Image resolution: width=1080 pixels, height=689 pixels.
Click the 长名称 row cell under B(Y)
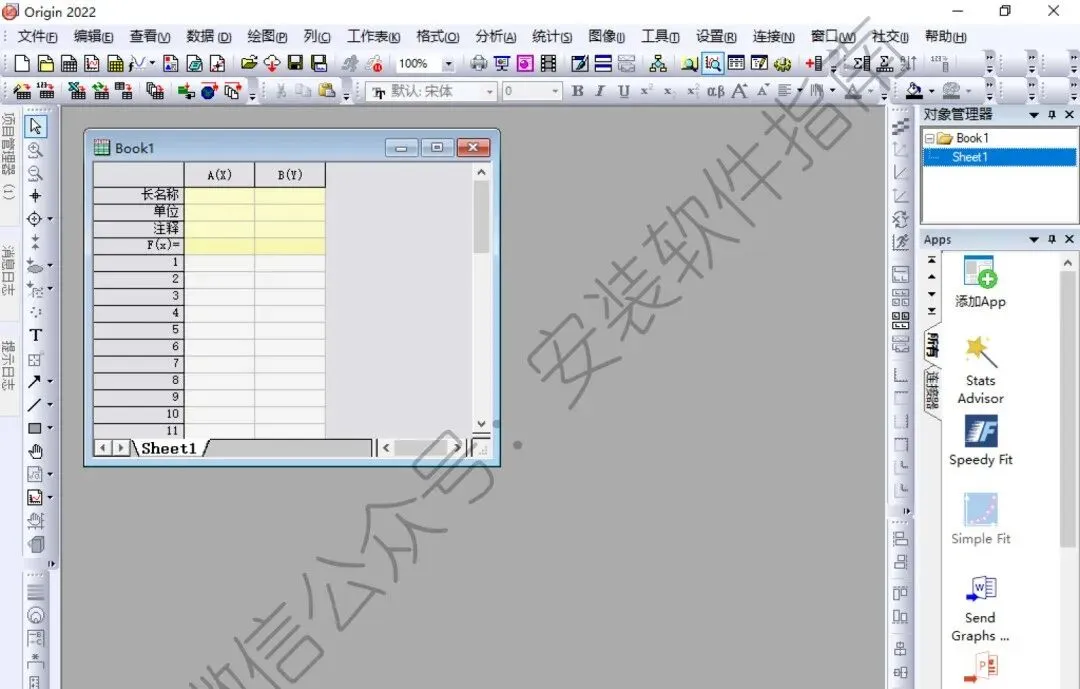[290, 195]
